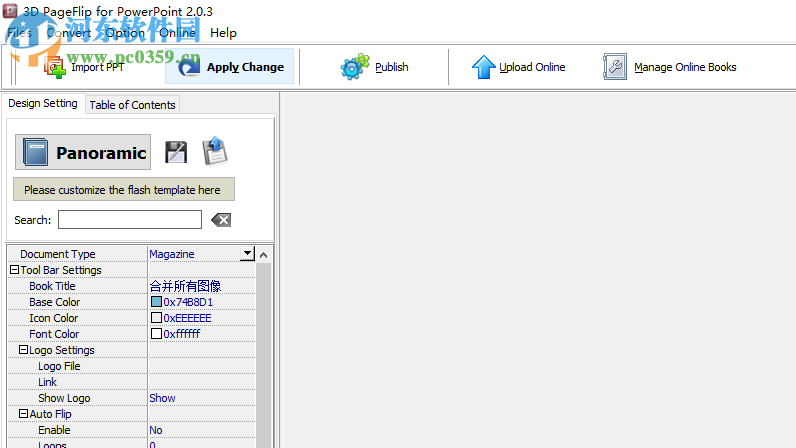Open the Document Type dropdown arrow
Image resolution: width=796 pixels, height=448 pixels.
tap(247, 253)
